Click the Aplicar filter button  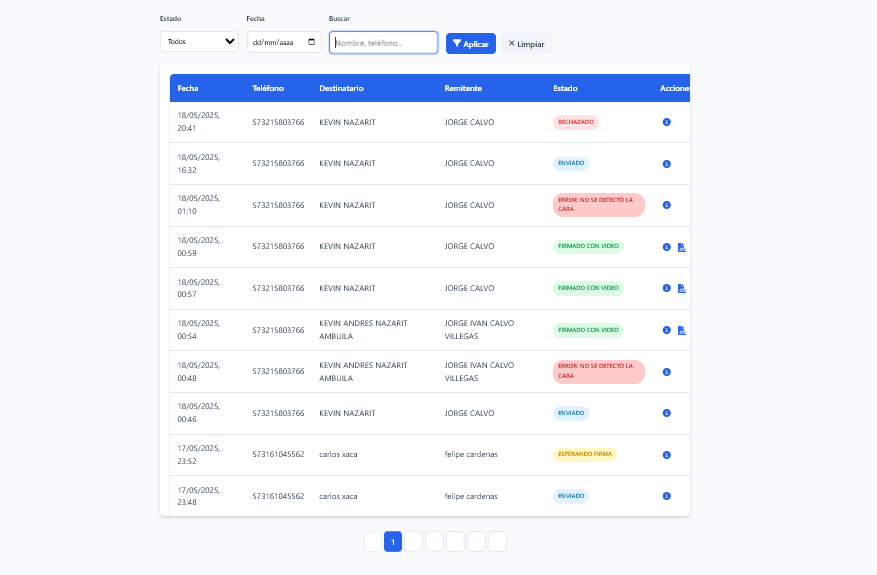click(470, 44)
